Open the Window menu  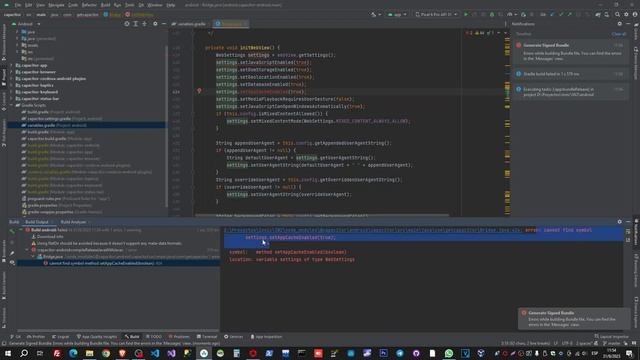tap(155, 5)
